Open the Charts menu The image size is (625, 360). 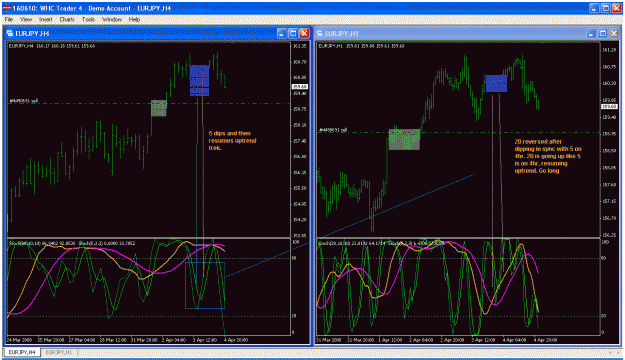click(x=67, y=19)
